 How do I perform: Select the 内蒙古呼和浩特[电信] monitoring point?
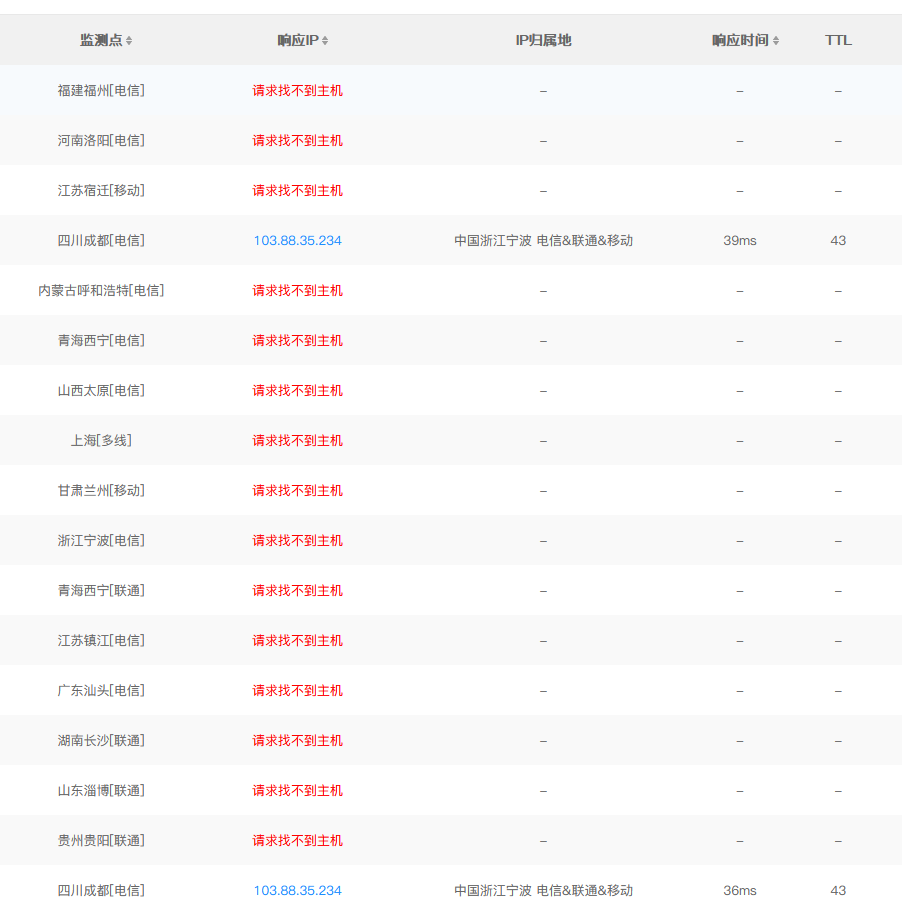pyautogui.click(x=101, y=290)
